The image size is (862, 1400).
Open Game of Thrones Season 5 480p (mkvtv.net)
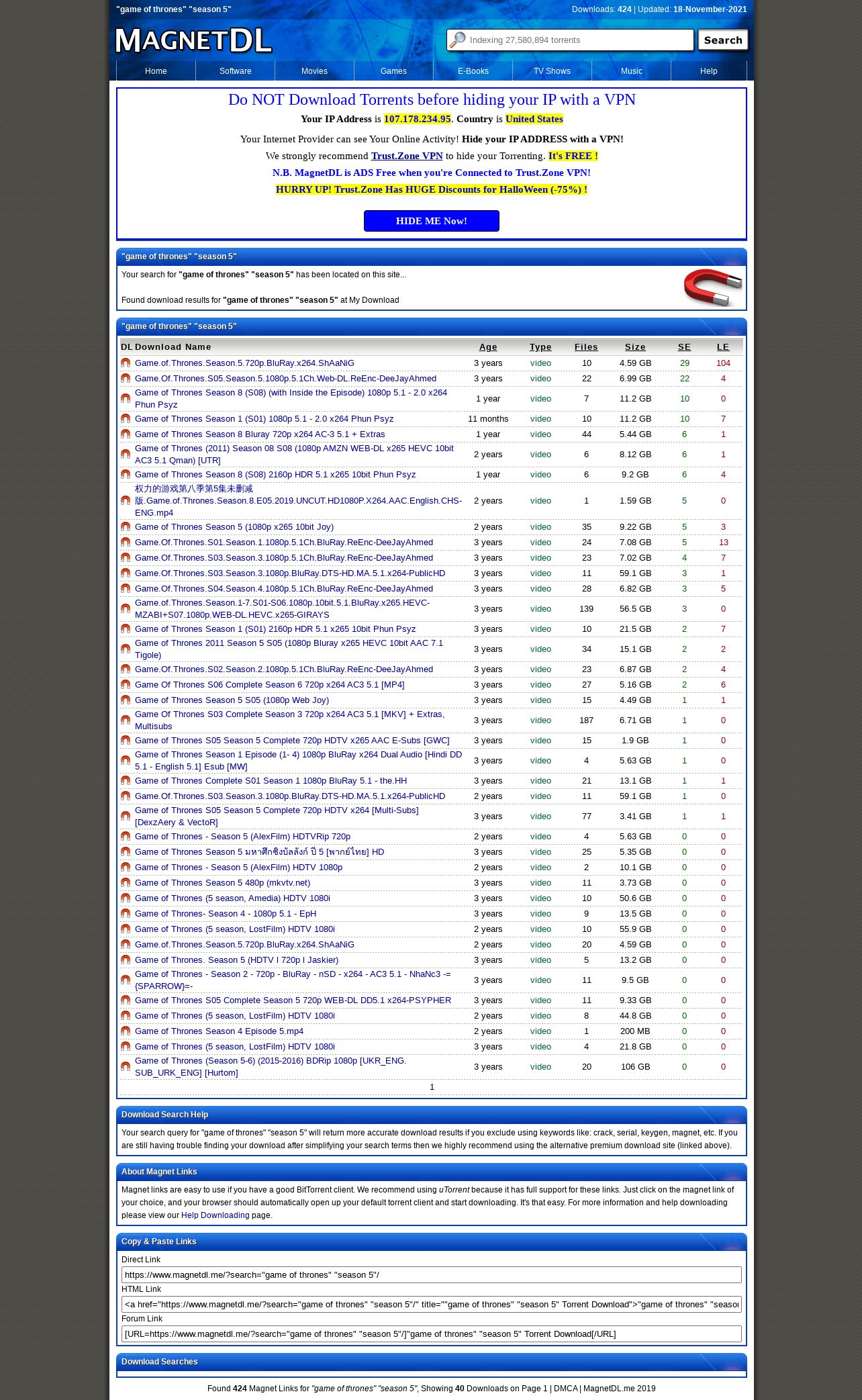pos(222,883)
